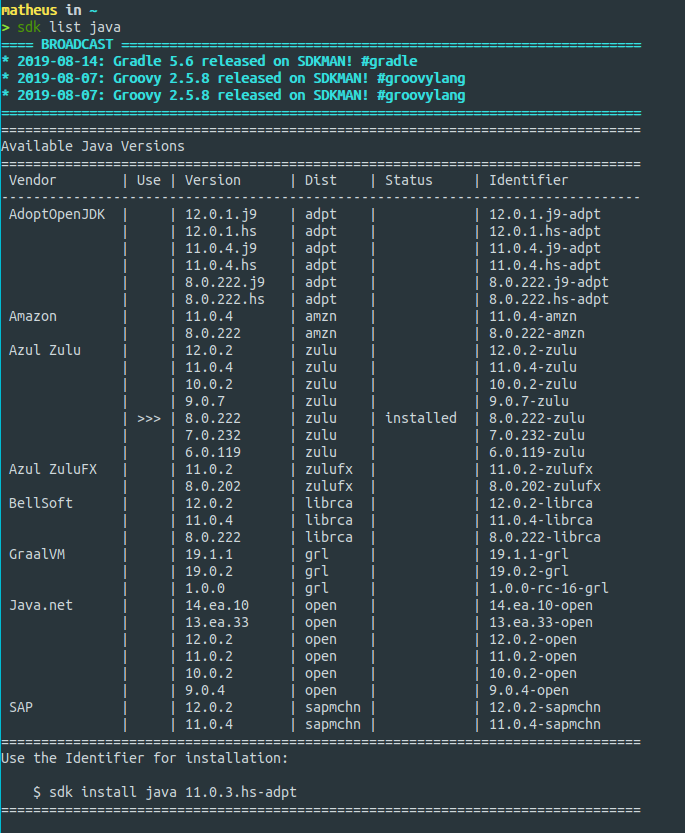Viewport: 685px width, 833px height.
Task: Select identifier 13.ea.33-open
Action: click(x=540, y=622)
